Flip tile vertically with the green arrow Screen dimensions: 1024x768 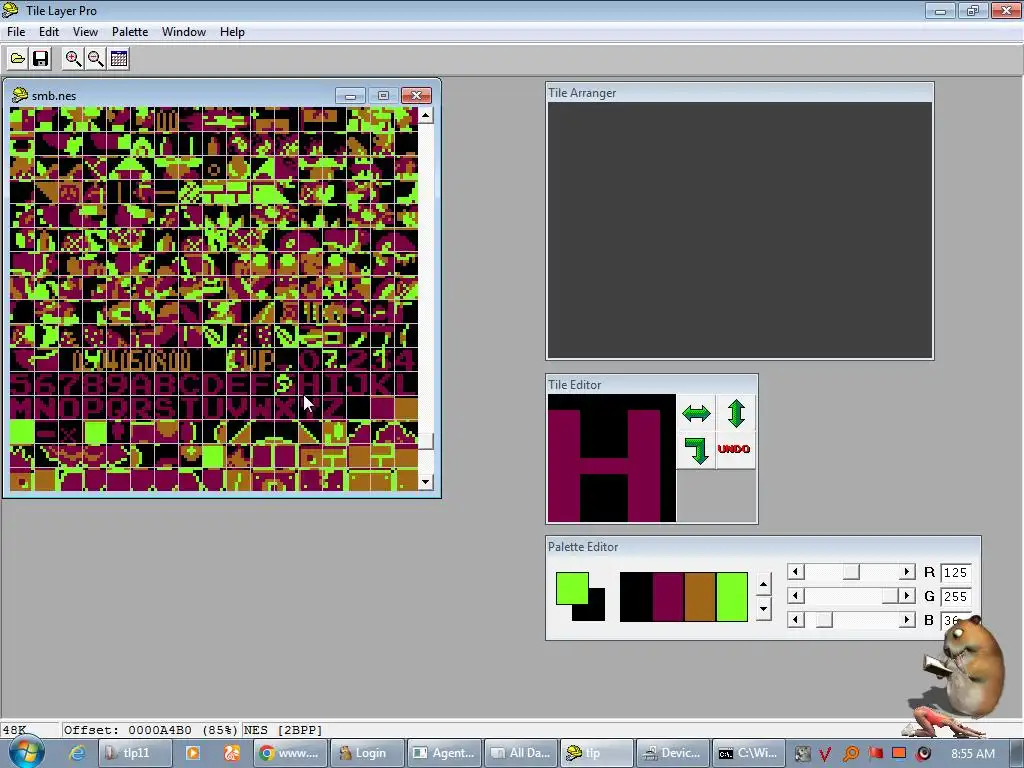click(x=736, y=413)
